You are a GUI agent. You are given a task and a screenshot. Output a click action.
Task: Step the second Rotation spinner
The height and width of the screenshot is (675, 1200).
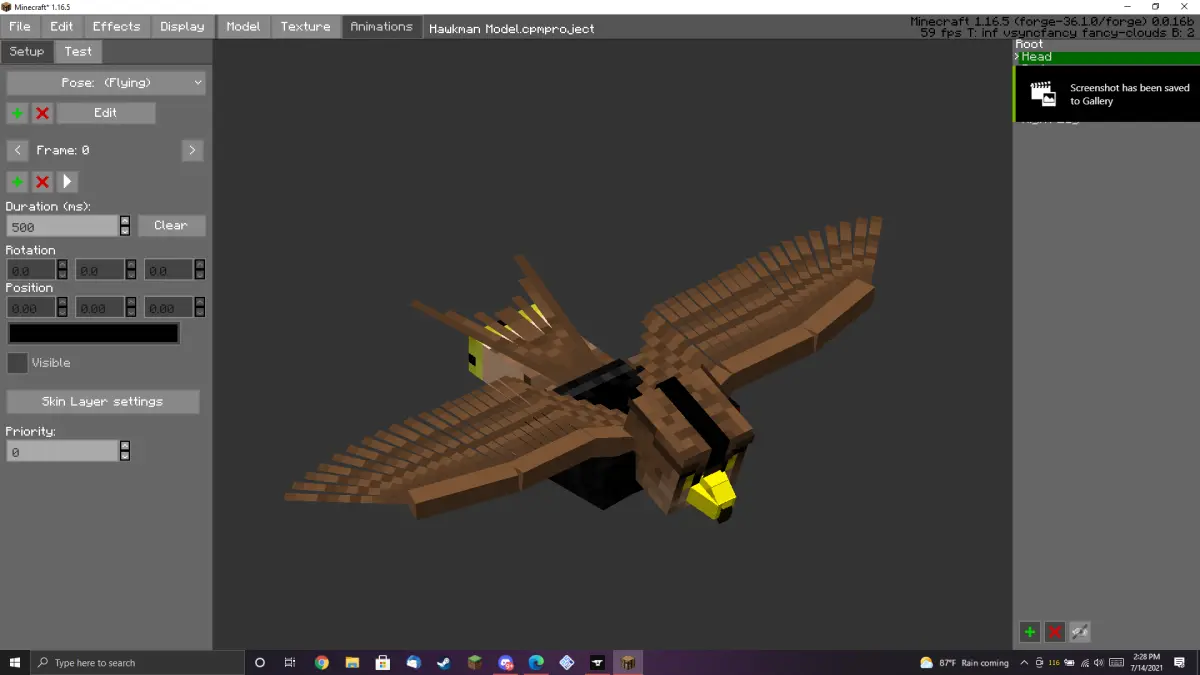pyautogui.click(x=131, y=270)
